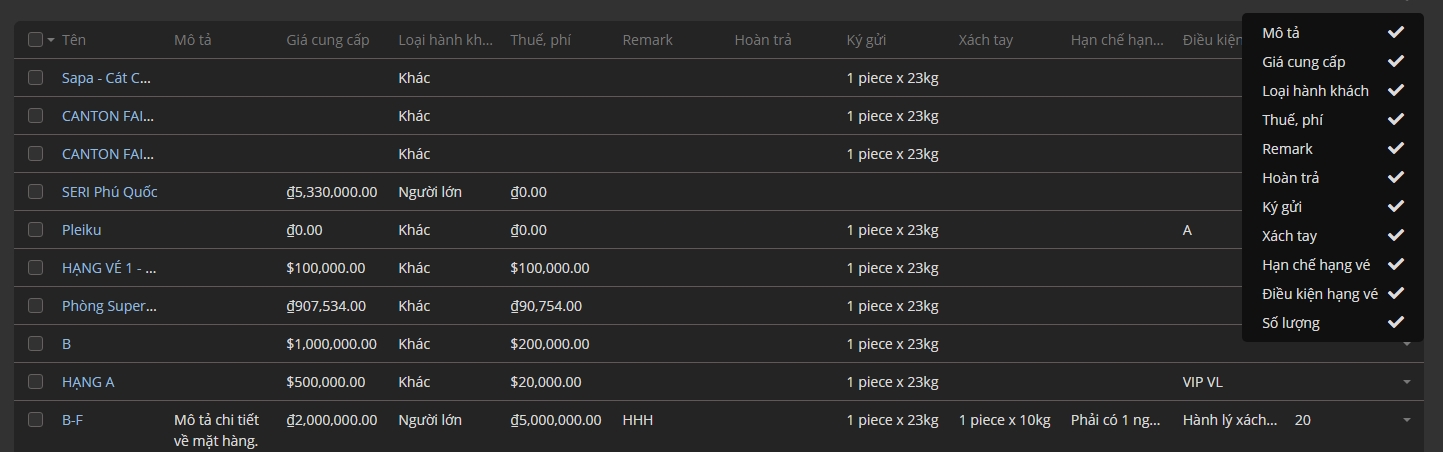Toggle Ký gửi in the column menu

pyautogui.click(x=1281, y=207)
